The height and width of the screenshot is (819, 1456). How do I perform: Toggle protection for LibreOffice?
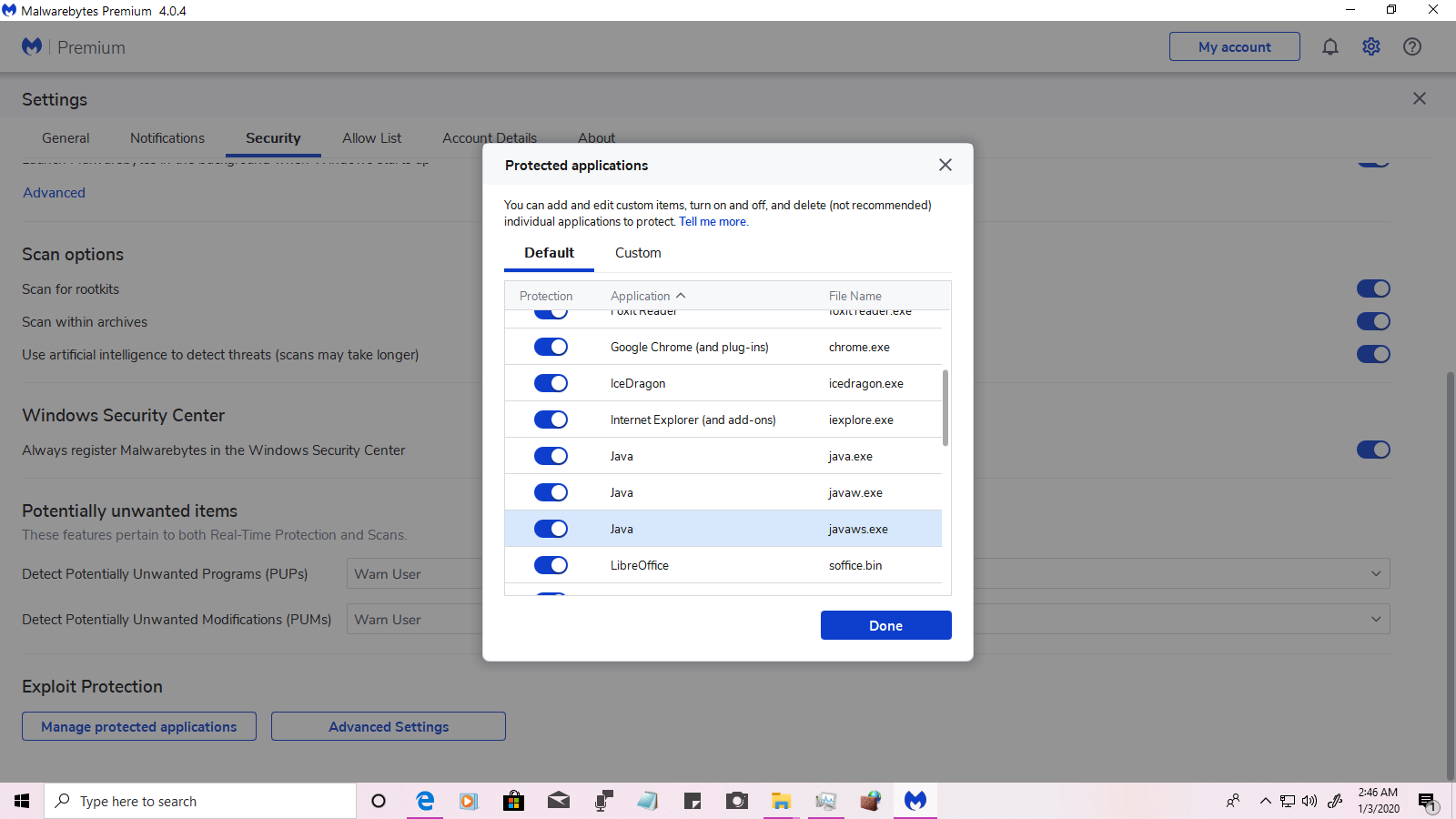(551, 565)
